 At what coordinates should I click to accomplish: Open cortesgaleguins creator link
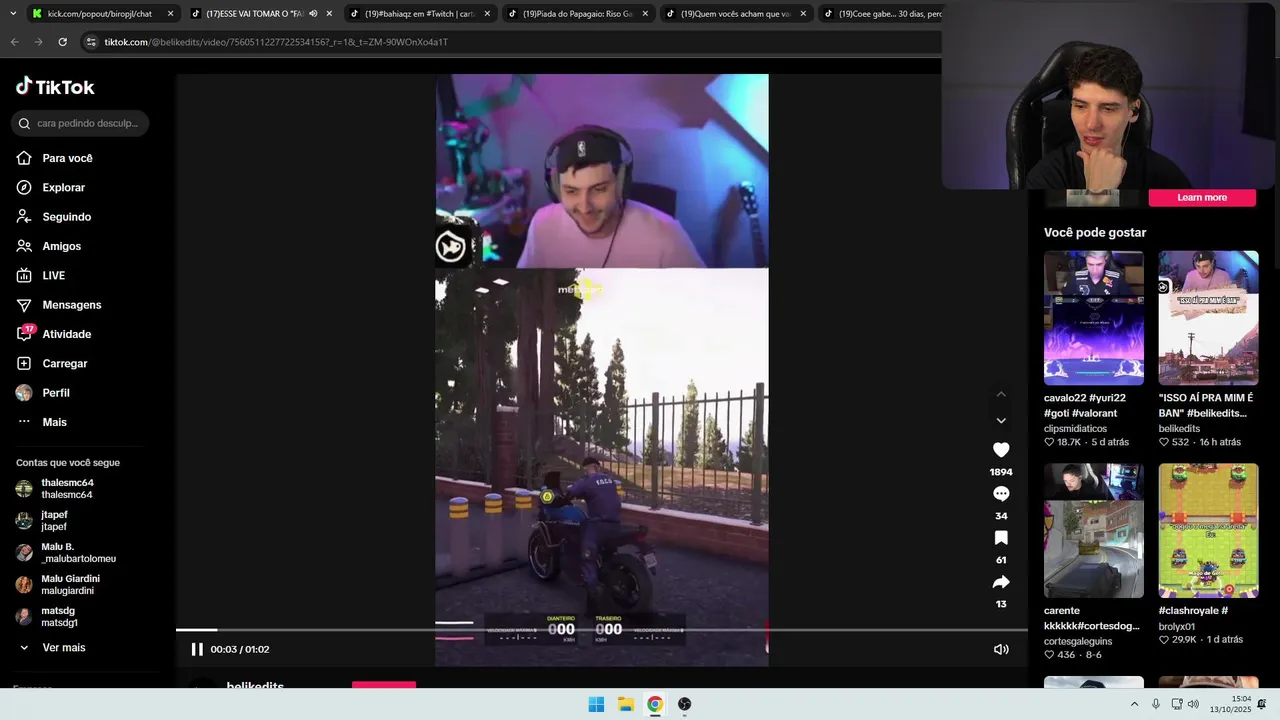(x=1078, y=642)
